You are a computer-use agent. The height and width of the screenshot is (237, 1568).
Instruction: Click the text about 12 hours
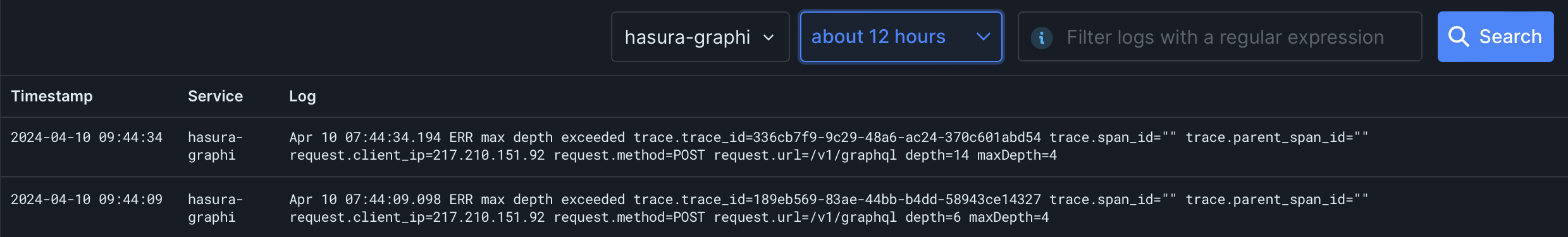click(x=878, y=37)
